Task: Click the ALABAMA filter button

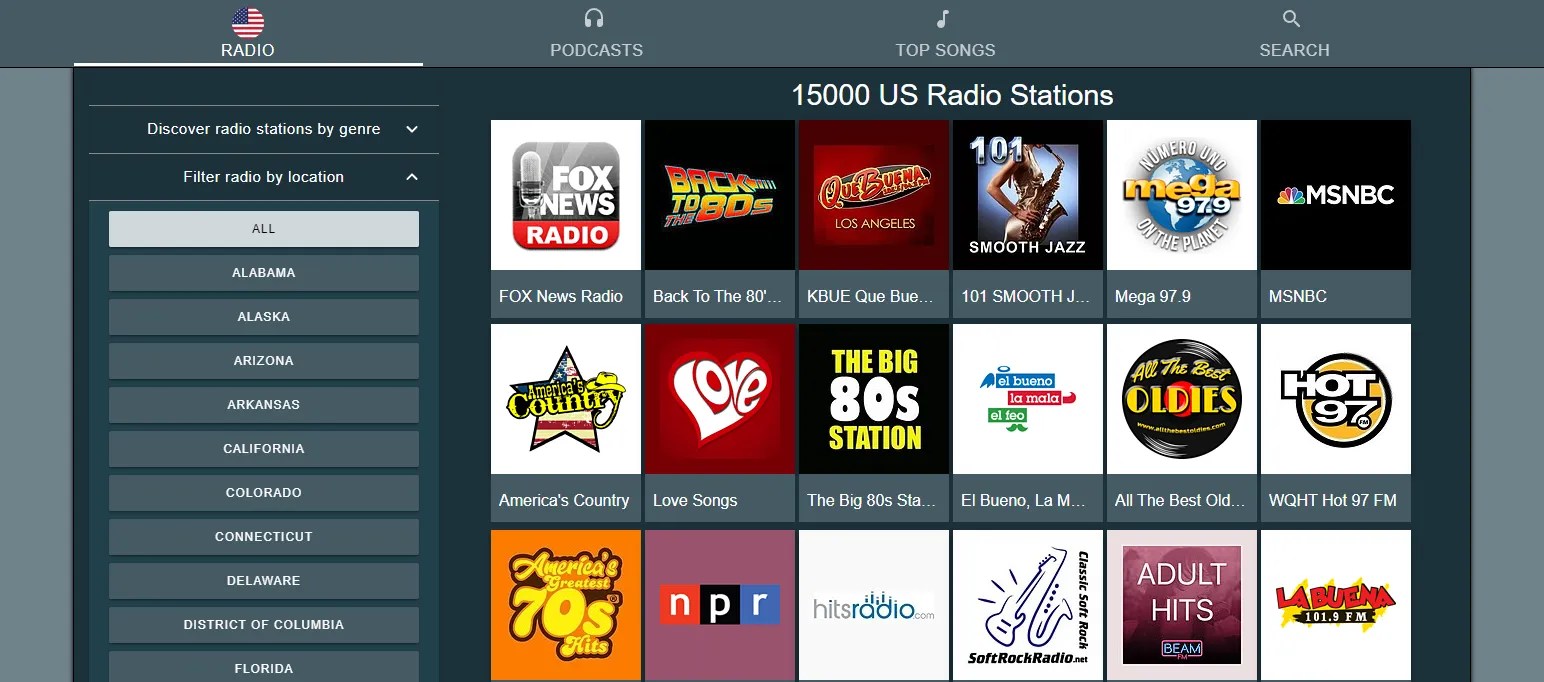Action: point(263,272)
